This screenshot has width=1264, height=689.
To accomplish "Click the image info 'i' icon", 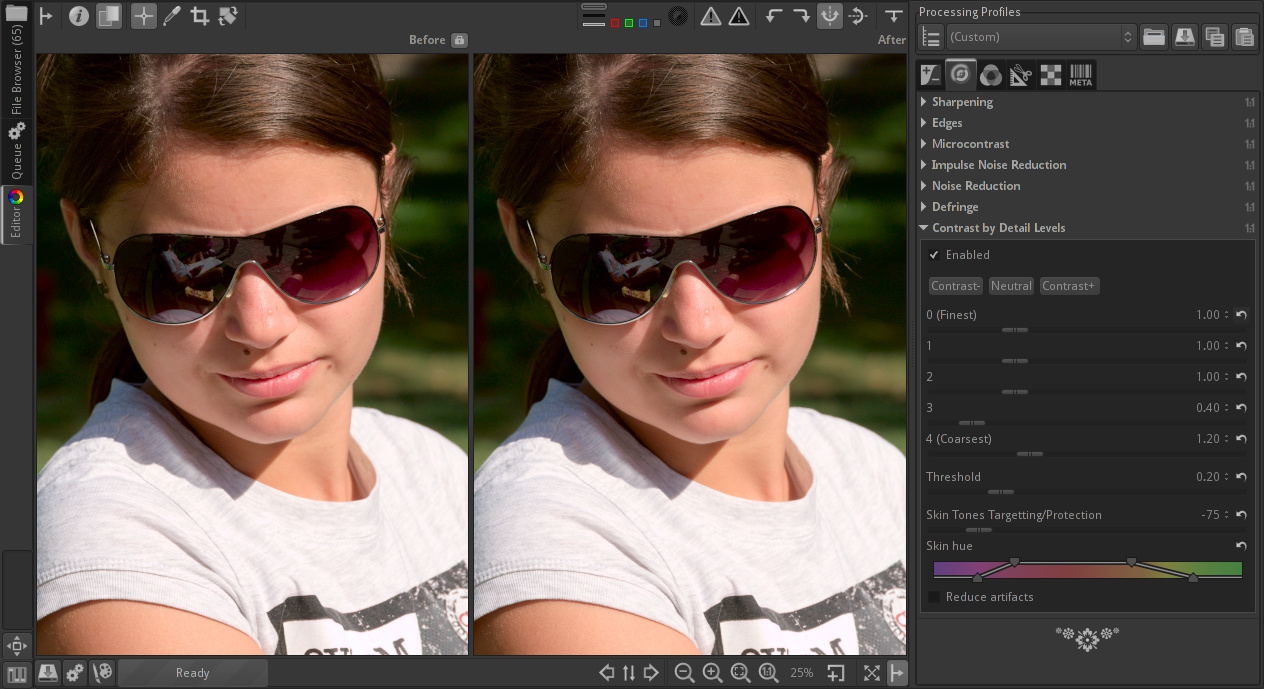I will [78, 16].
